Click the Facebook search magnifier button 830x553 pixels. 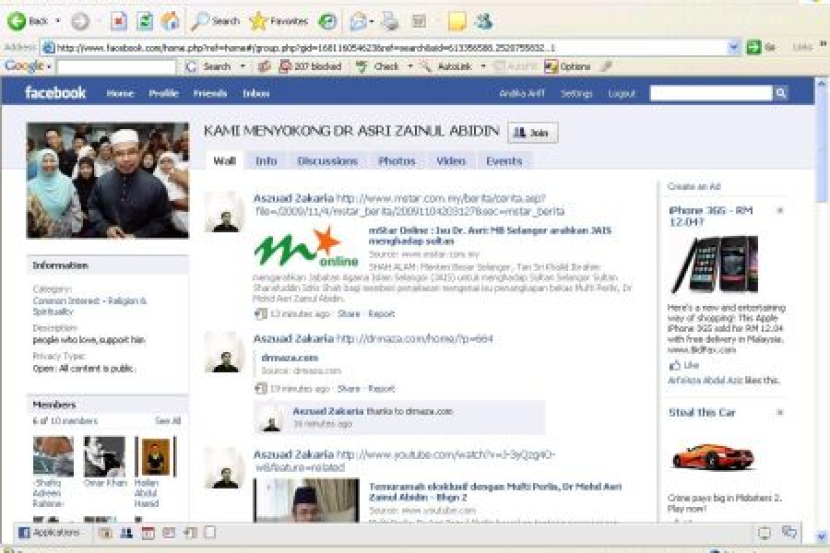(x=780, y=93)
